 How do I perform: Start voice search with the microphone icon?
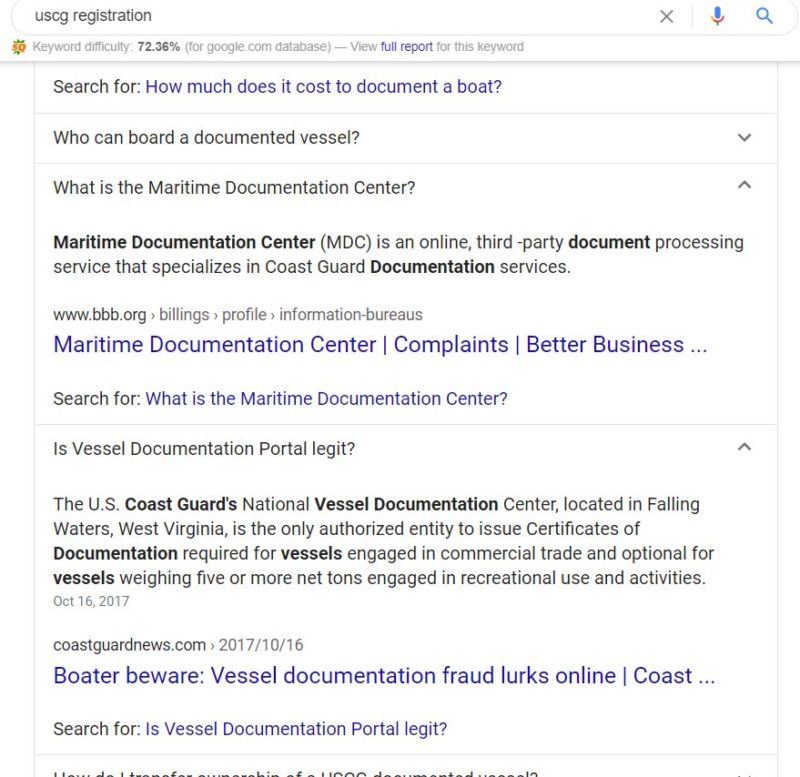coord(717,16)
